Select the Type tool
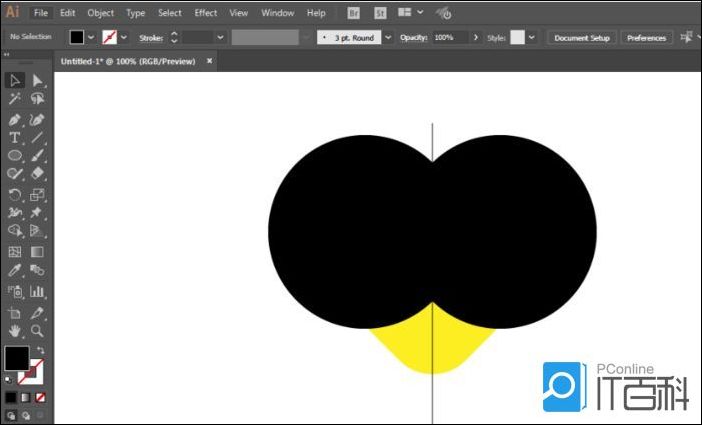Image resolution: width=702 pixels, height=425 pixels. [15, 137]
